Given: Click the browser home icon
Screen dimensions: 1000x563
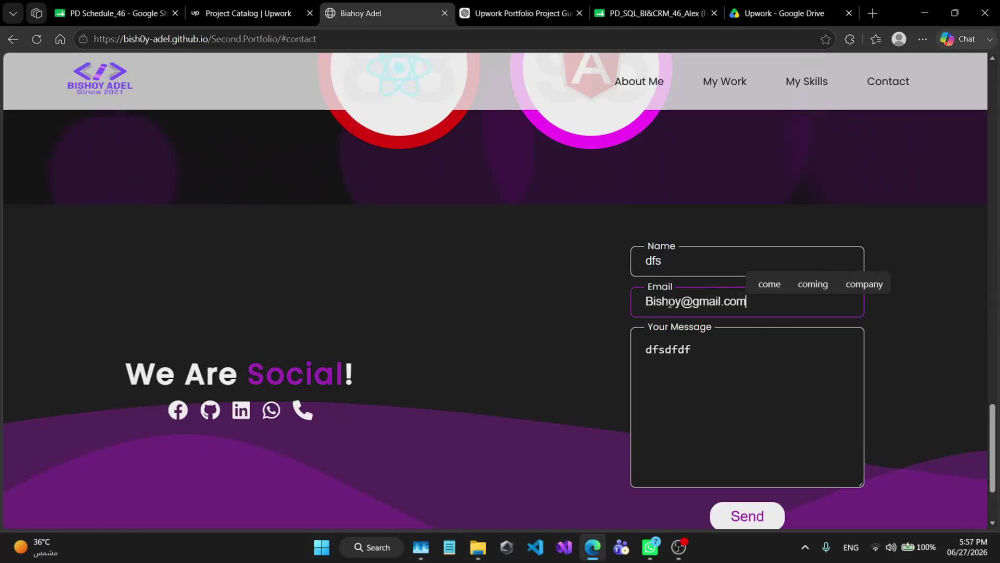Looking at the screenshot, I should point(60,39).
